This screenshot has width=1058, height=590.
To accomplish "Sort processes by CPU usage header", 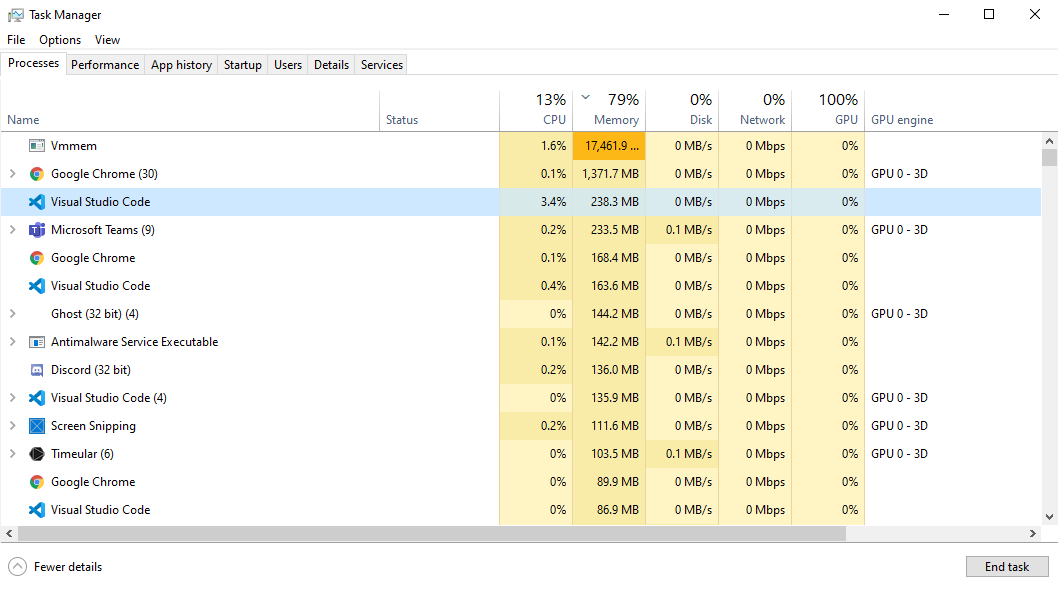I will pyautogui.click(x=536, y=110).
